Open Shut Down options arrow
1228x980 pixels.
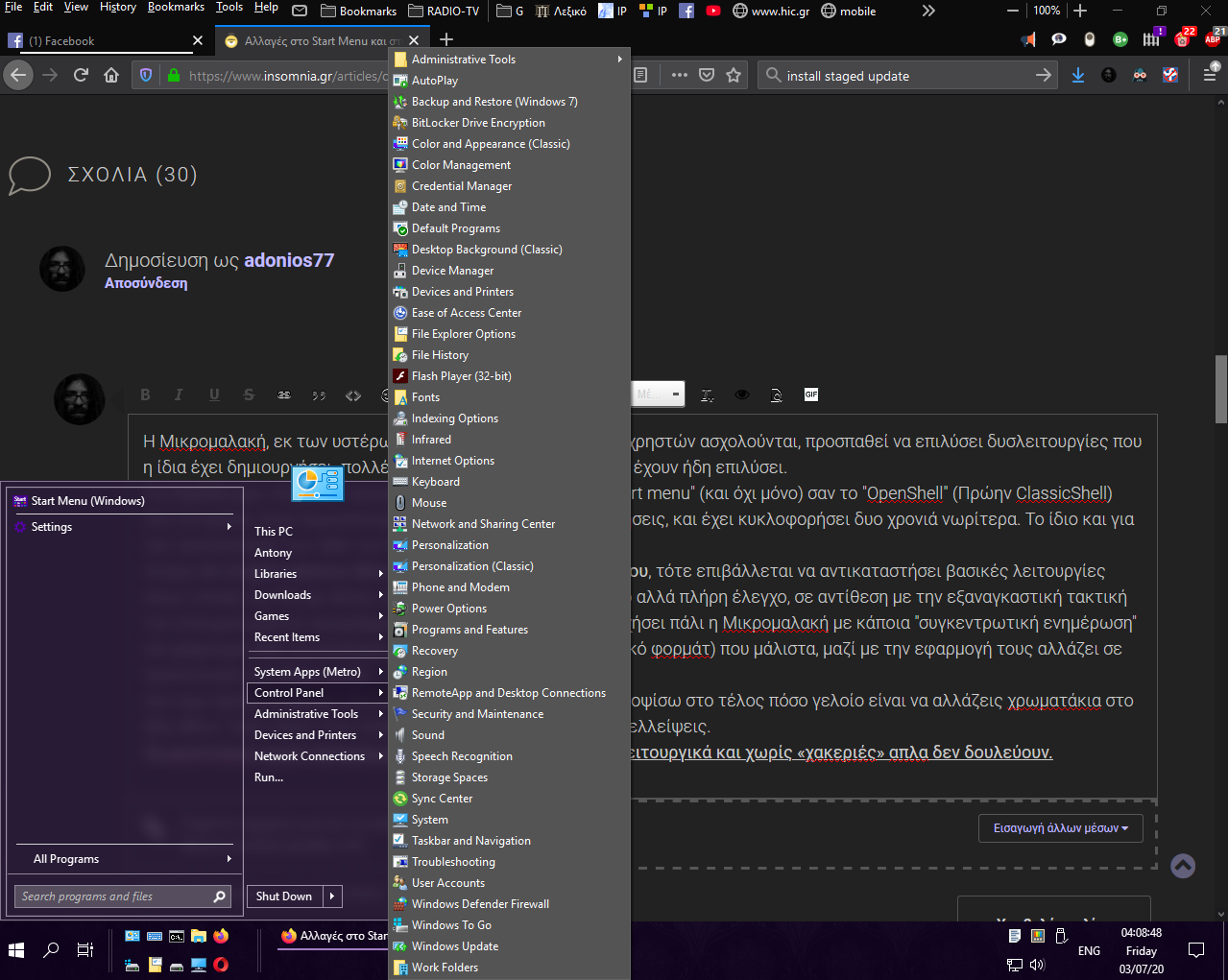pos(332,896)
